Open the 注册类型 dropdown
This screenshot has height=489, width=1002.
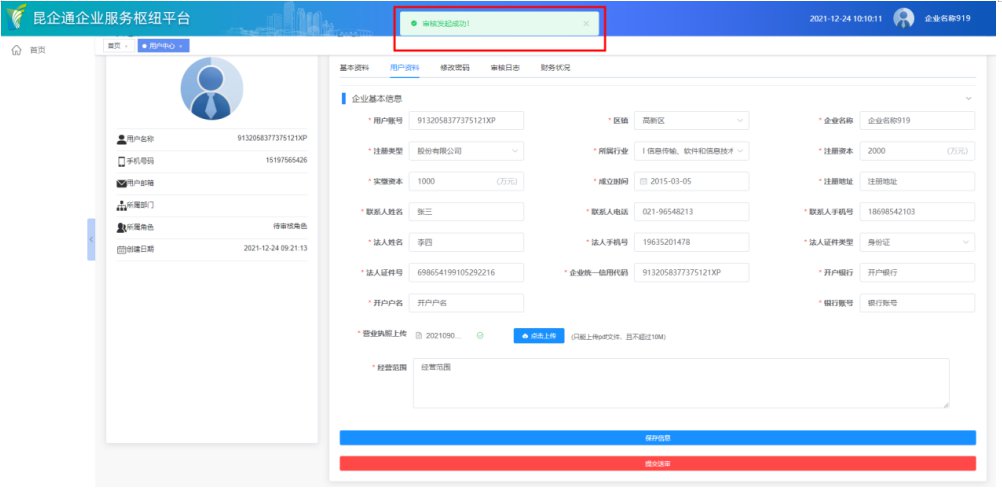(515, 151)
